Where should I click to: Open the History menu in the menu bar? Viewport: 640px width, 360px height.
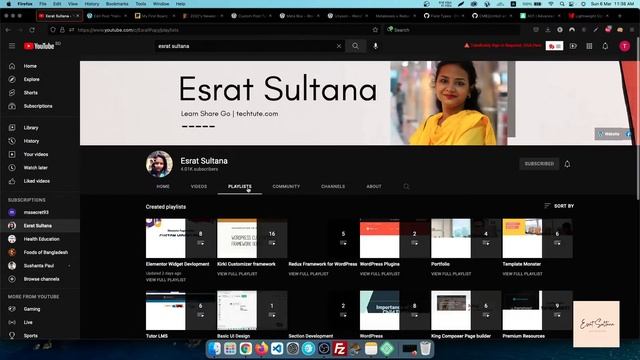tap(91, 4)
